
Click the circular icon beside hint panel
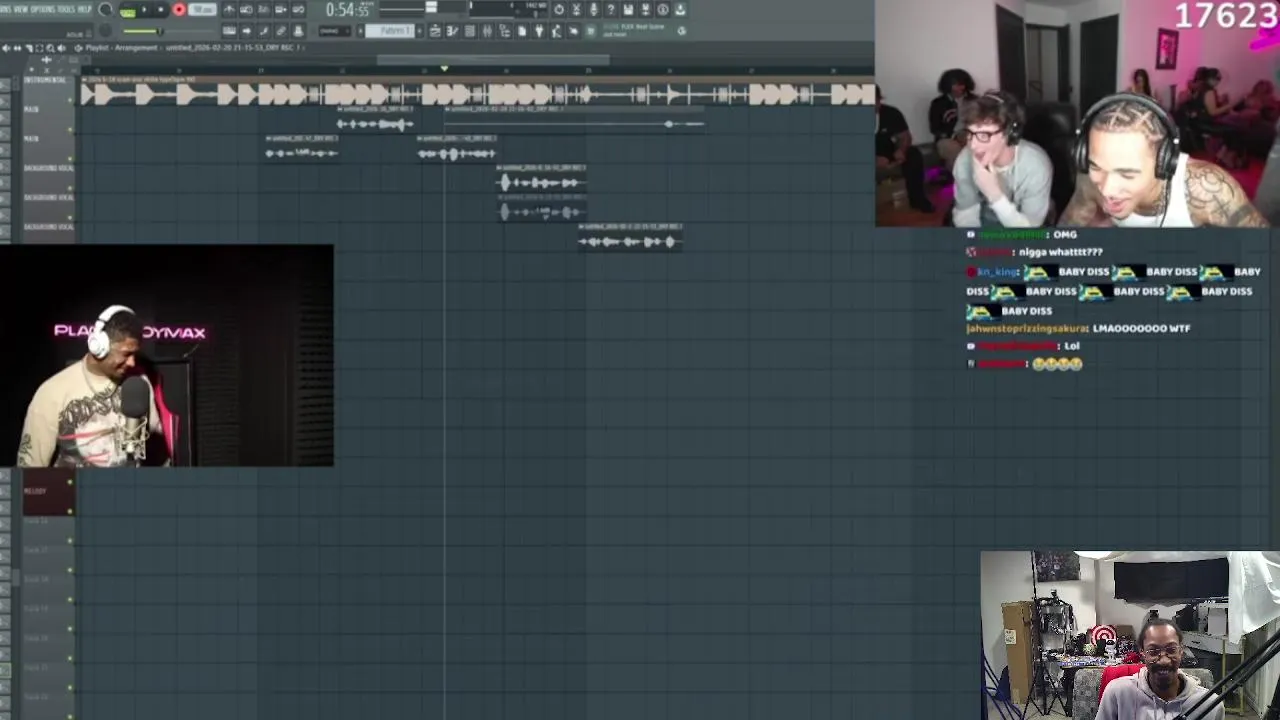pyautogui.click(x=681, y=31)
